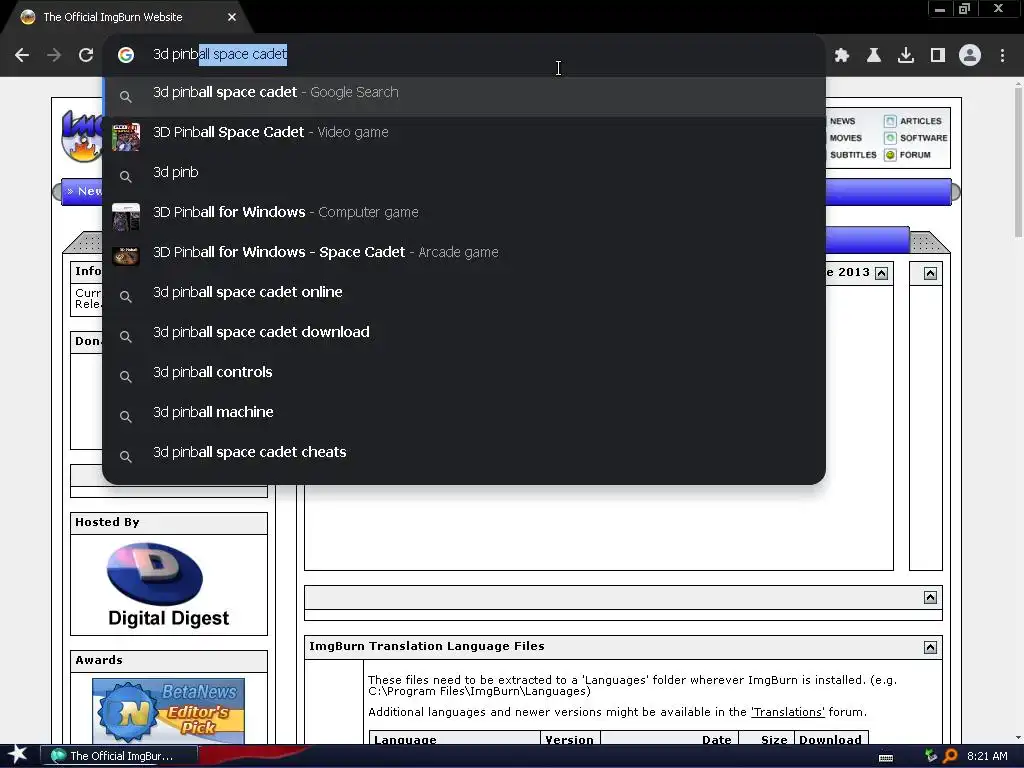Open the Downloads toolbar icon

tap(906, 55)
